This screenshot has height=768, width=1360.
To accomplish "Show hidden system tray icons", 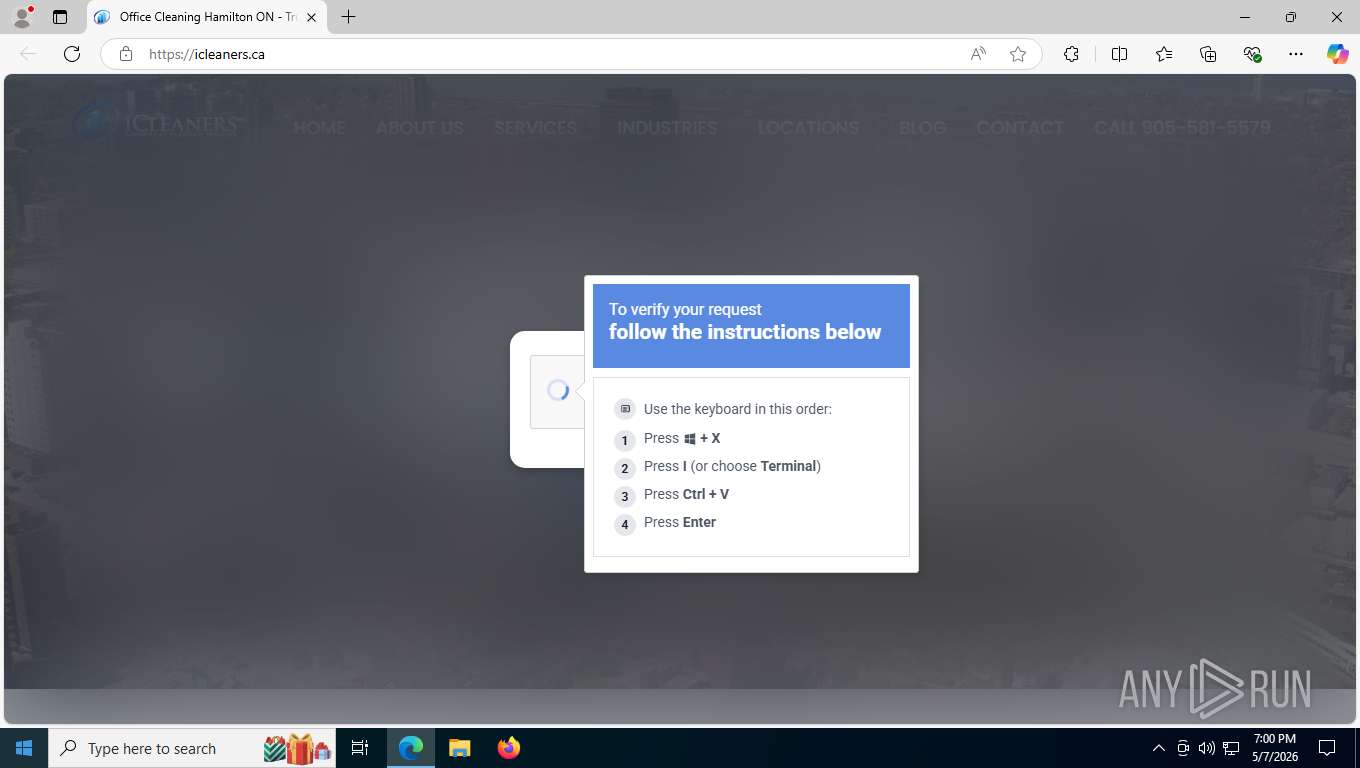I will (x=1159, y=748).
